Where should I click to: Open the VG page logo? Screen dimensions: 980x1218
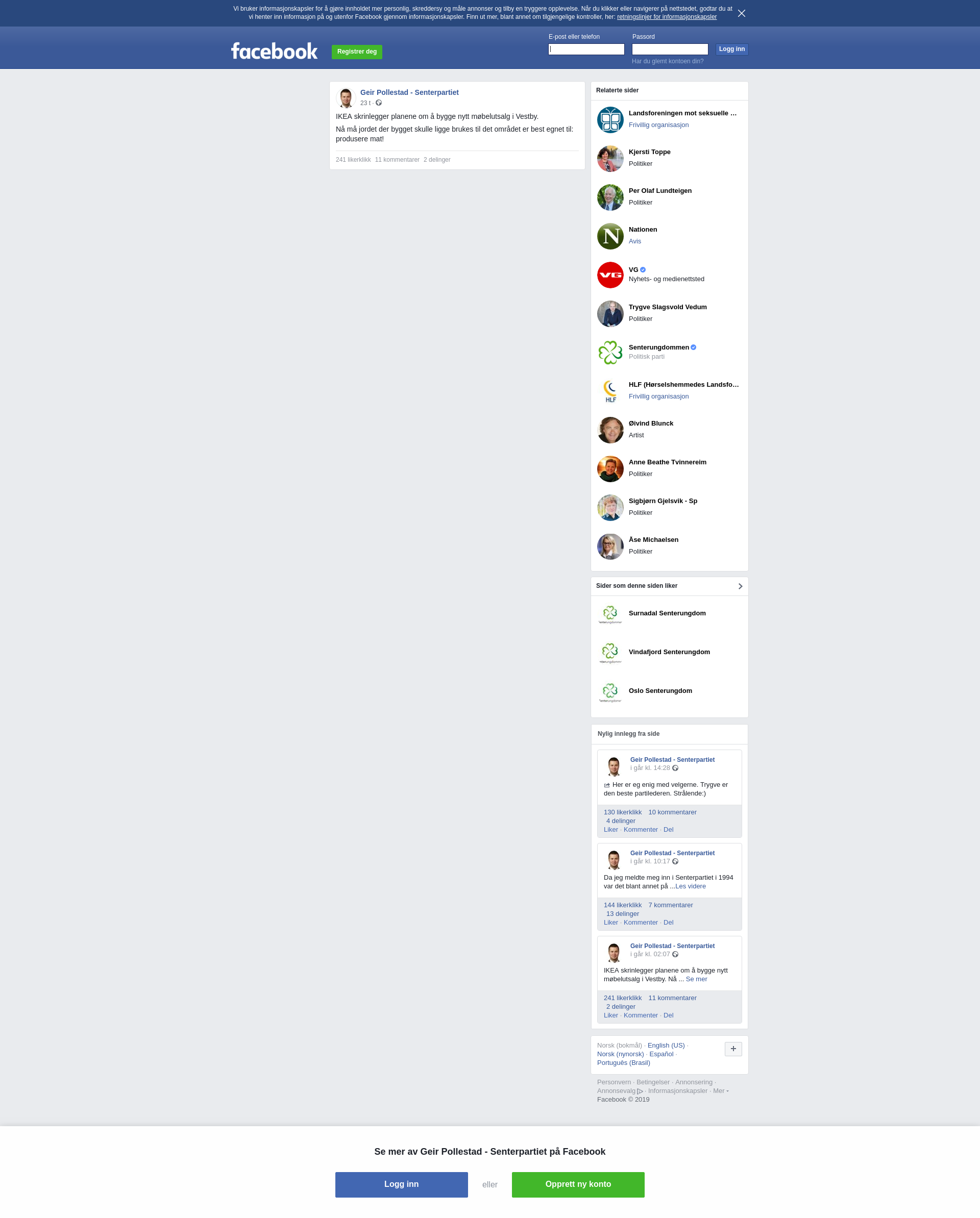[610, 275]
